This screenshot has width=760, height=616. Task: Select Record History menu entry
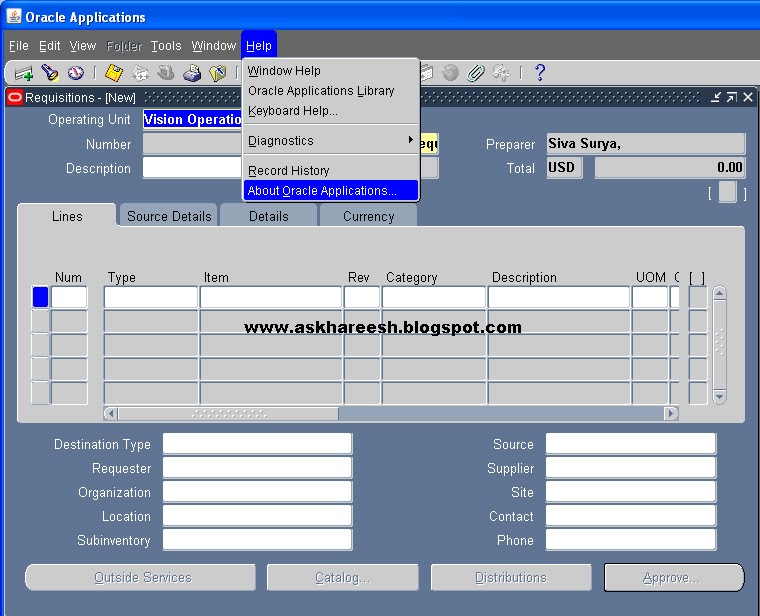pyautogui.click(x=331, y=171)
